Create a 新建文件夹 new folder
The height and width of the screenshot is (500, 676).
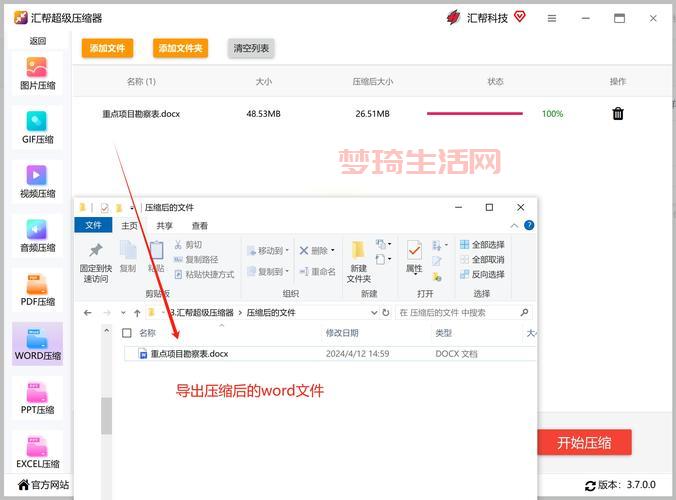(x=358, y=262)
